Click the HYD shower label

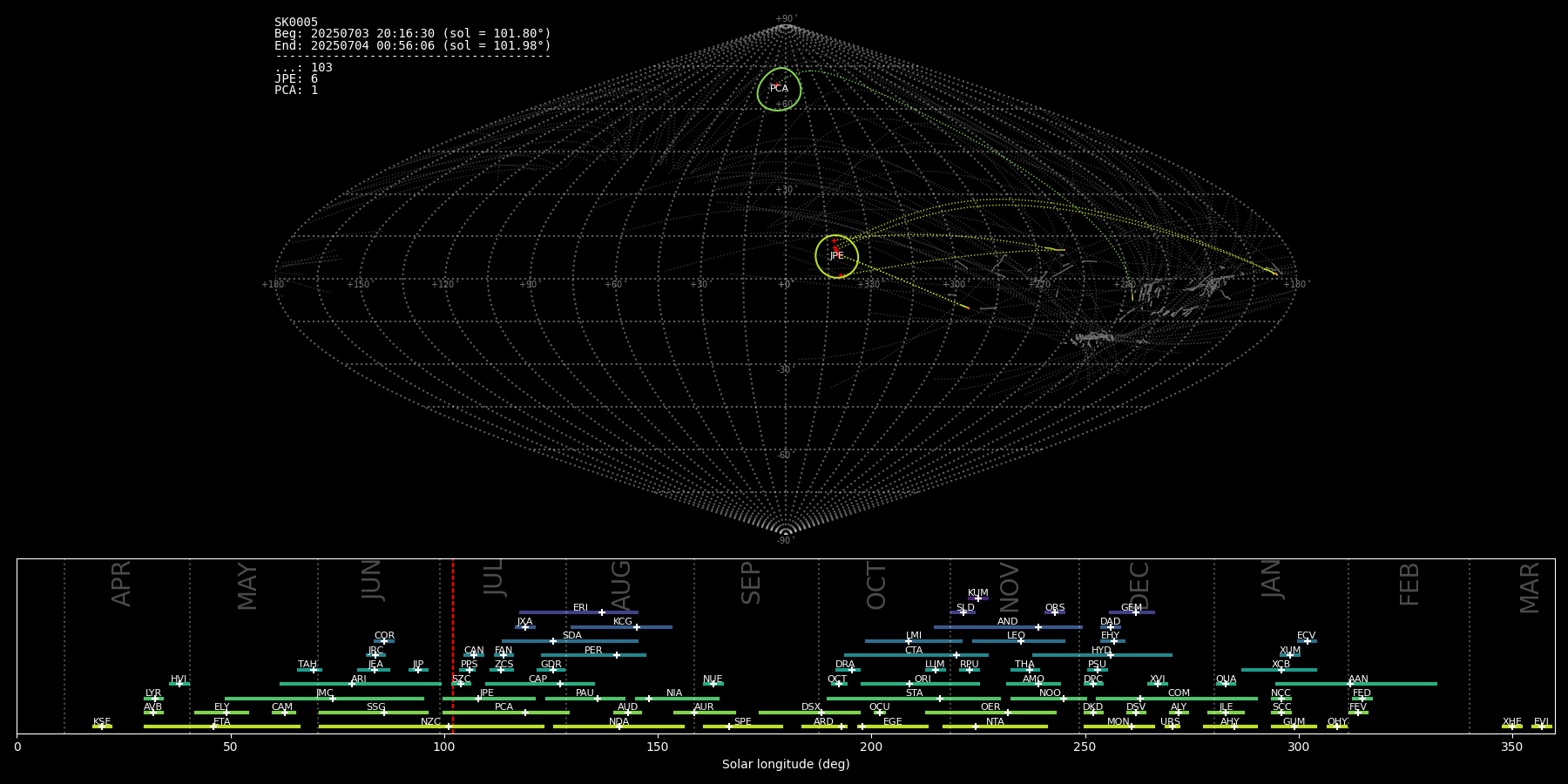(x=1101, y=651)
